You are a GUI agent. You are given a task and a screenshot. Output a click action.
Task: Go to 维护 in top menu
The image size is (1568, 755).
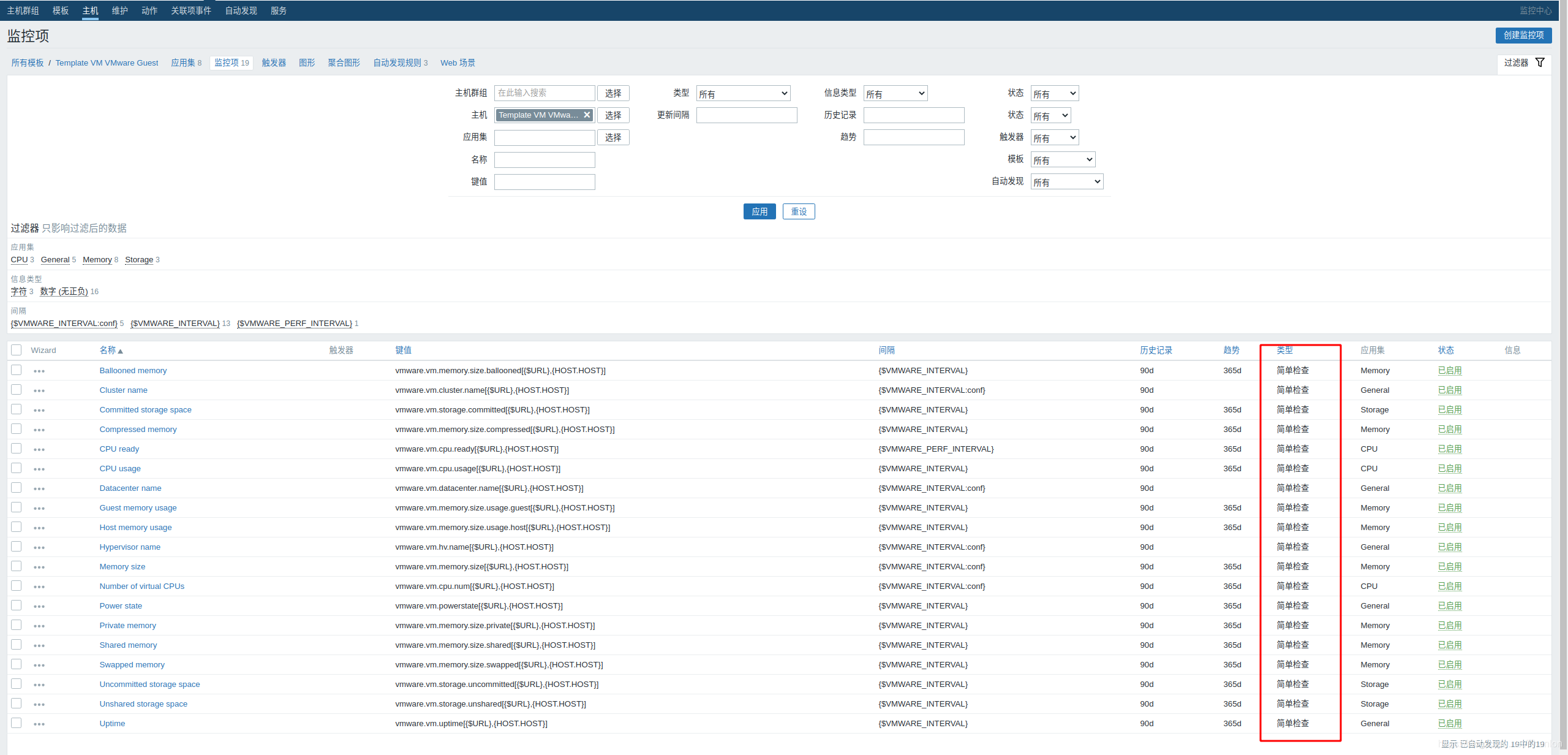[x=120, y=10]
